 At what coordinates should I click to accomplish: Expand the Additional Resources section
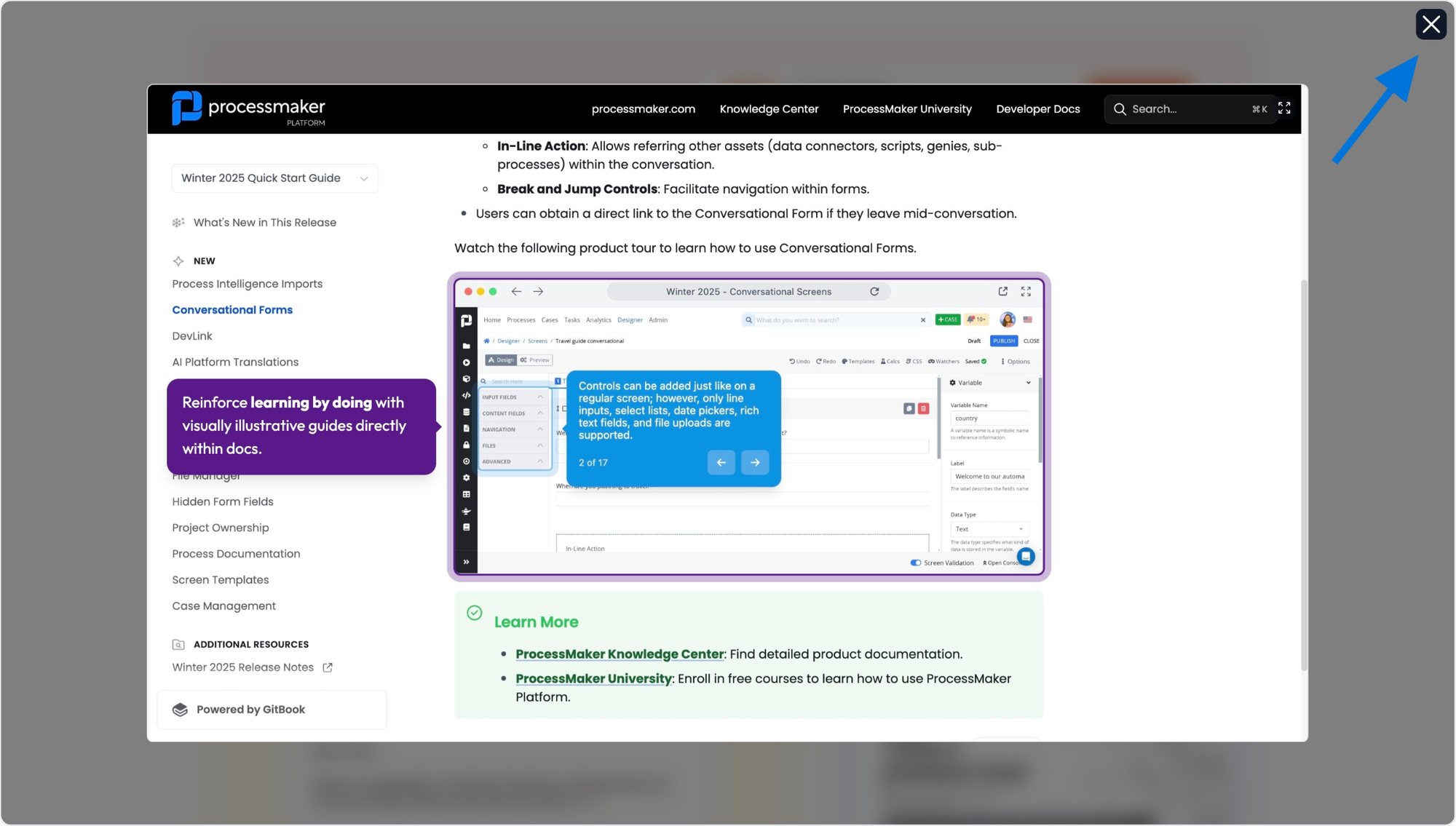(x=250, y=644)
